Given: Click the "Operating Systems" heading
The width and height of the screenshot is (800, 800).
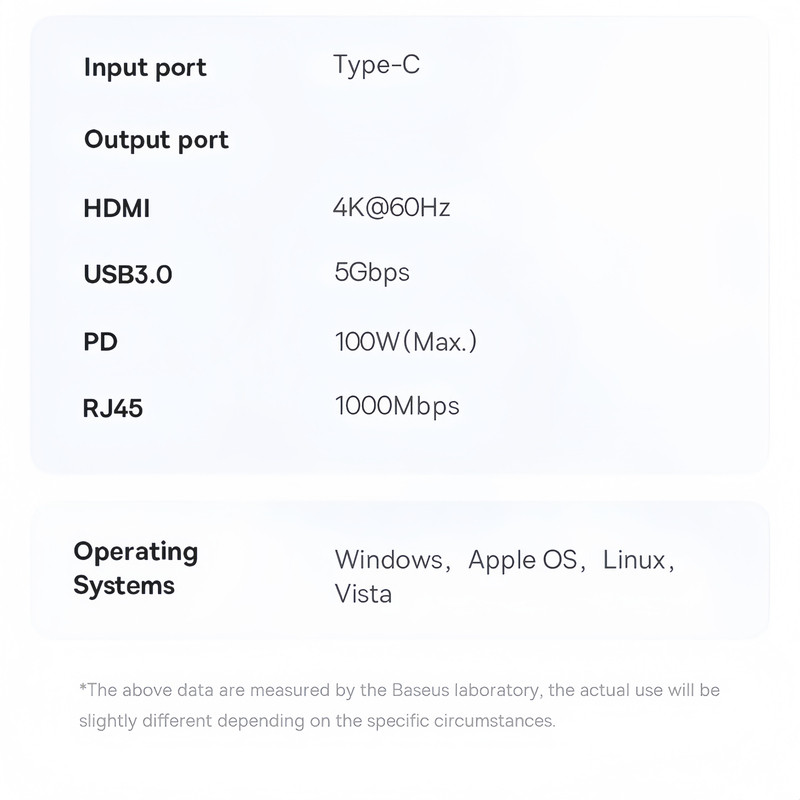Looking at the screenshot, I should click(135, 568).
